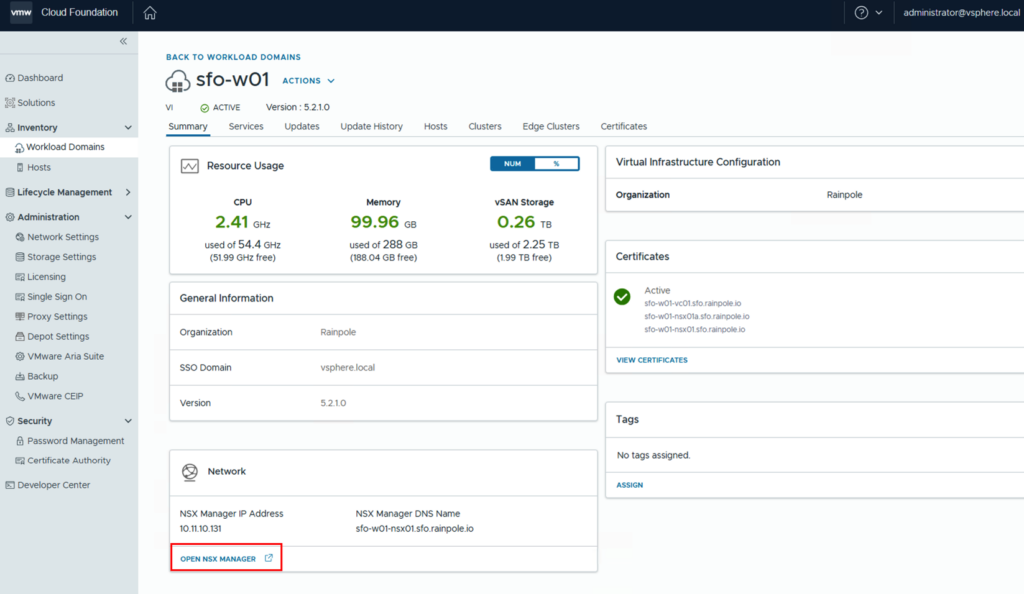This screenshot has height=594, width=1024.
Task: Open Developer Center page
Action: point(54,485)
